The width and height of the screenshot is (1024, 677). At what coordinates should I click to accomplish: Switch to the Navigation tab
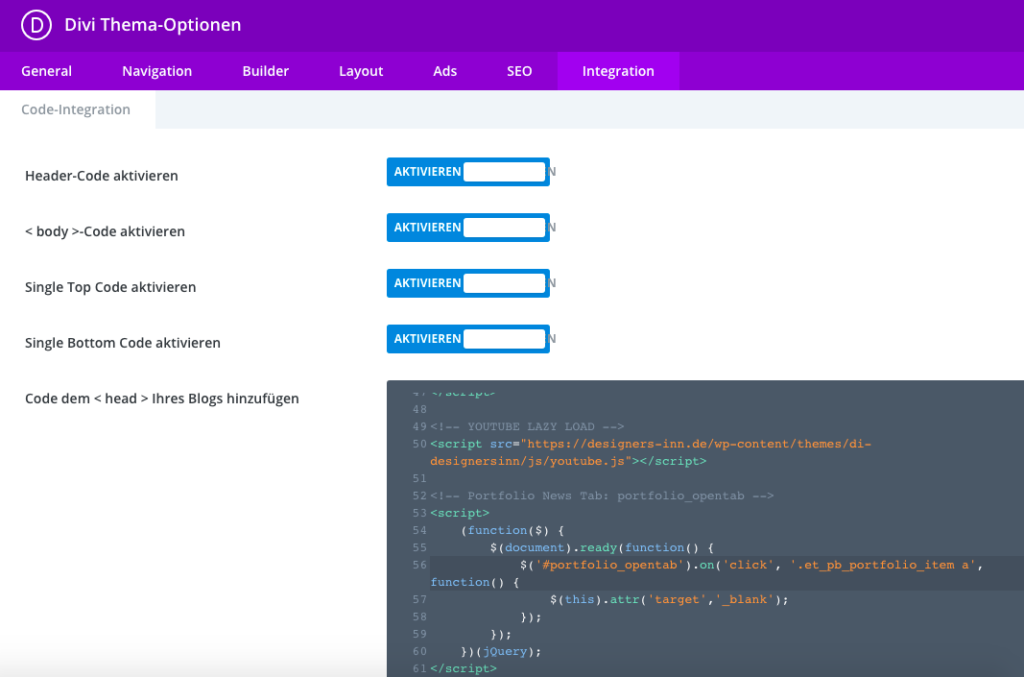(157, 71)
